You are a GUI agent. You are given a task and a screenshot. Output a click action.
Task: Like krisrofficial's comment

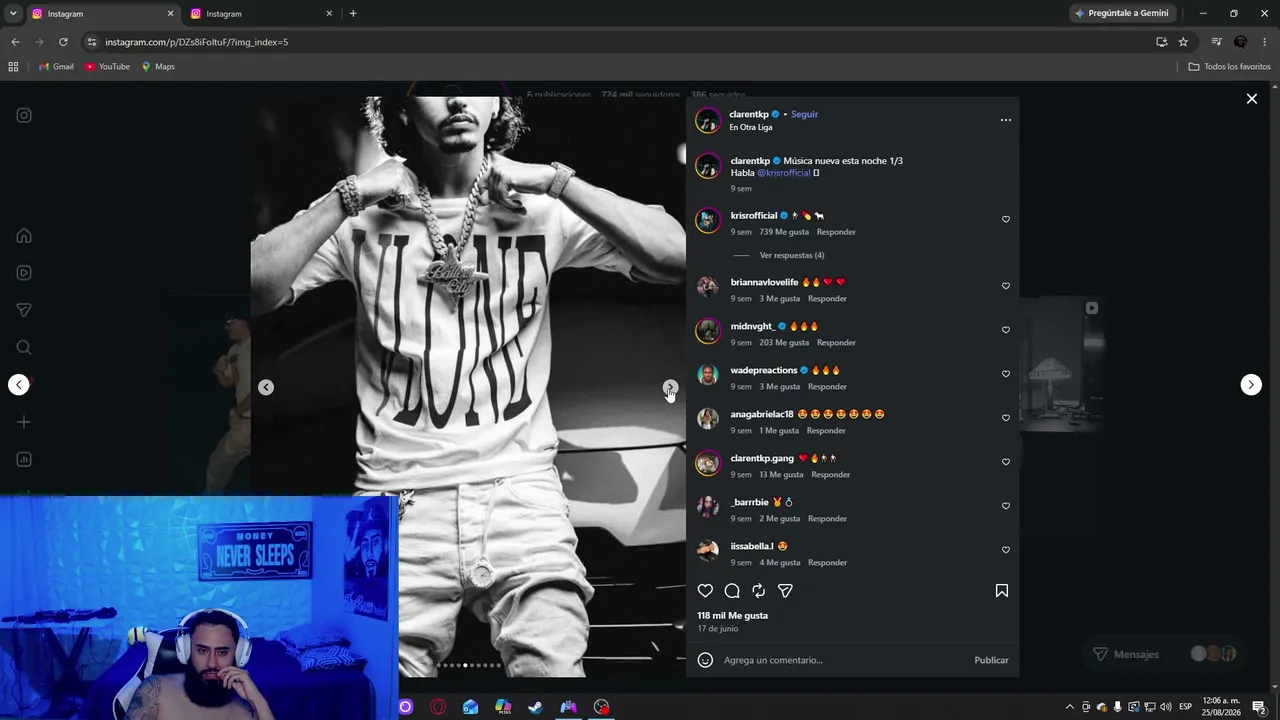click(1006, 219)
